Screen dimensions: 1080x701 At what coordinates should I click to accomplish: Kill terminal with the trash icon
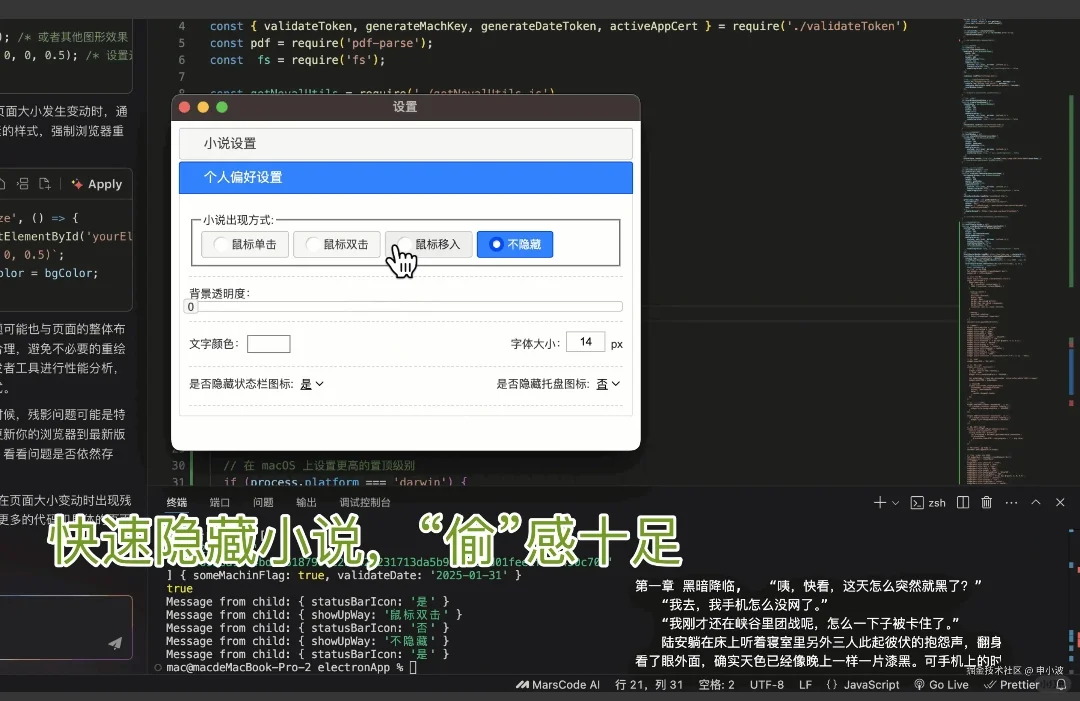pos(986,503)
